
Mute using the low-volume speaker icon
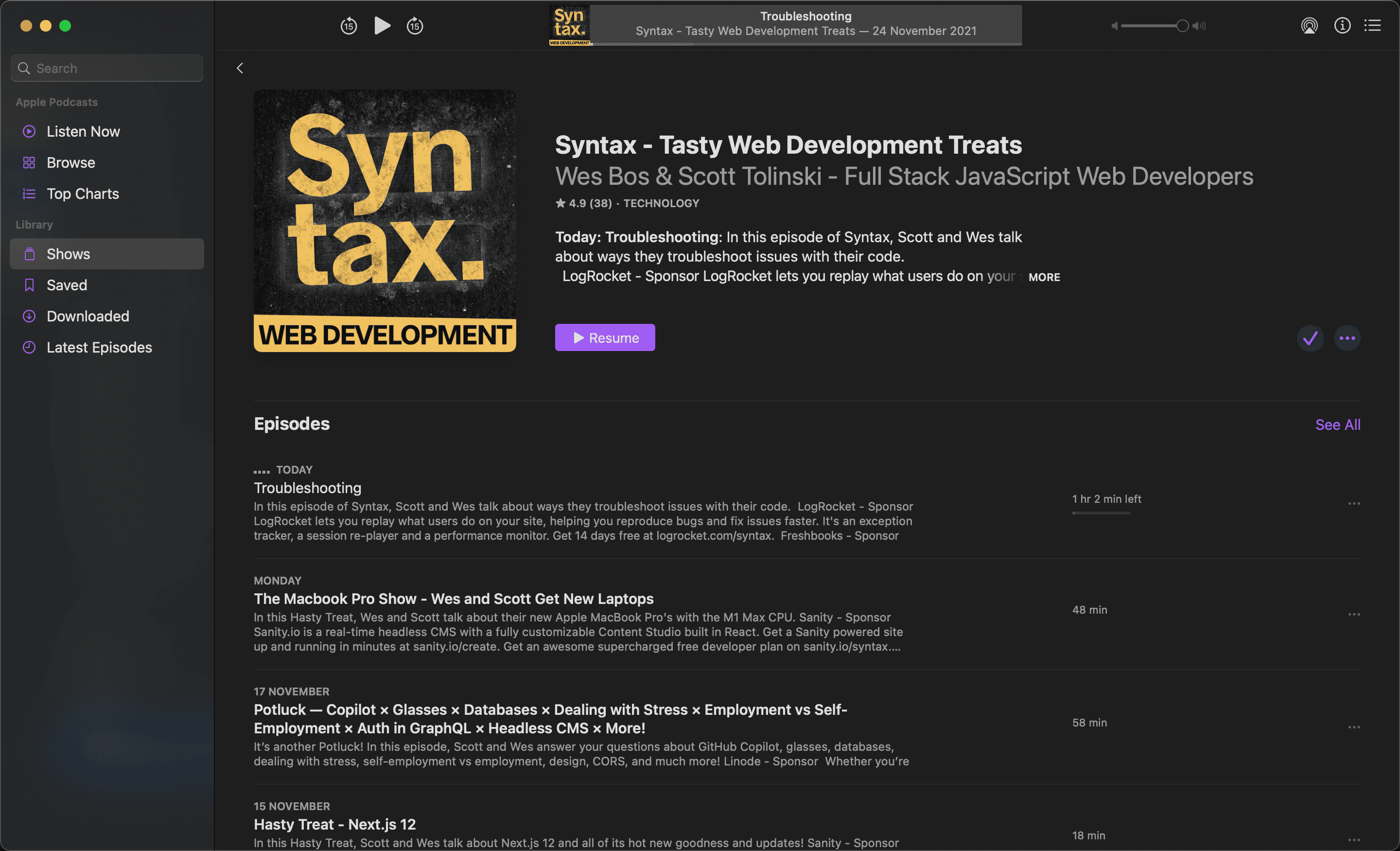tap(1114, 26)
